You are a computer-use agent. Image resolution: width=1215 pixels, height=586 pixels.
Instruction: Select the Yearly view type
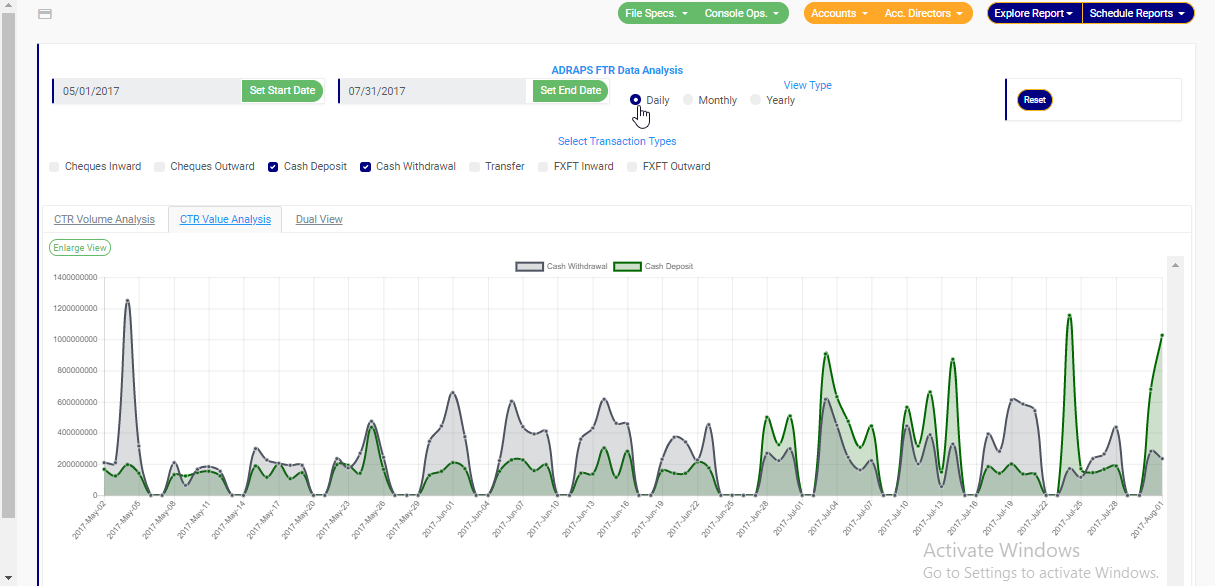click(x=756, y=100)
